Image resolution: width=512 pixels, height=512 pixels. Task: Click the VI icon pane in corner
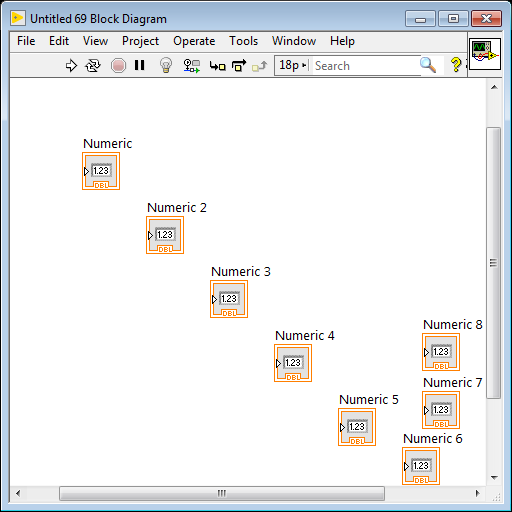[485, 54]
